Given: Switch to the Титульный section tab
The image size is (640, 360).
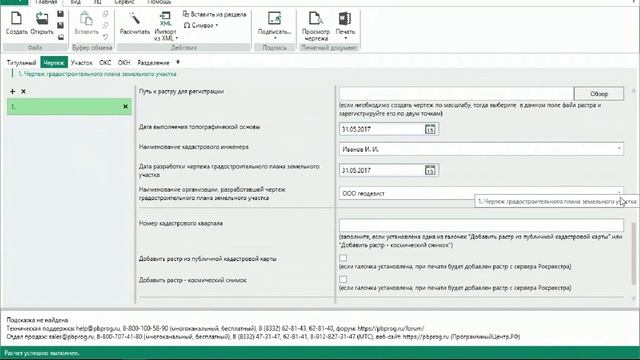Looking at the screenshot, I should pos(22,62).
